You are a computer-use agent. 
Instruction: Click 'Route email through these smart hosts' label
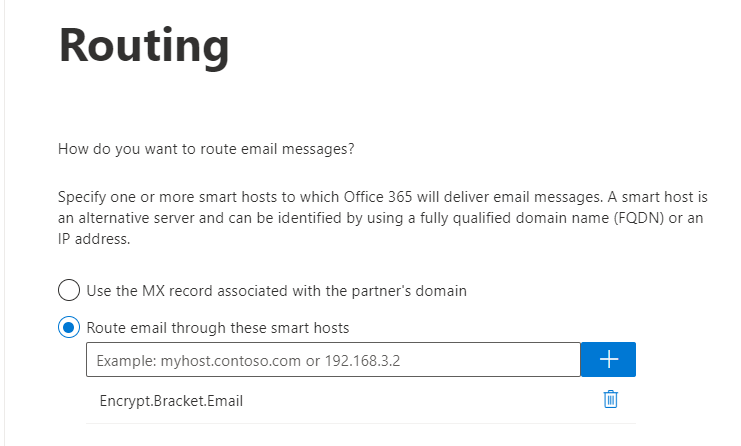pyautogui.click(x=218, y=328)
